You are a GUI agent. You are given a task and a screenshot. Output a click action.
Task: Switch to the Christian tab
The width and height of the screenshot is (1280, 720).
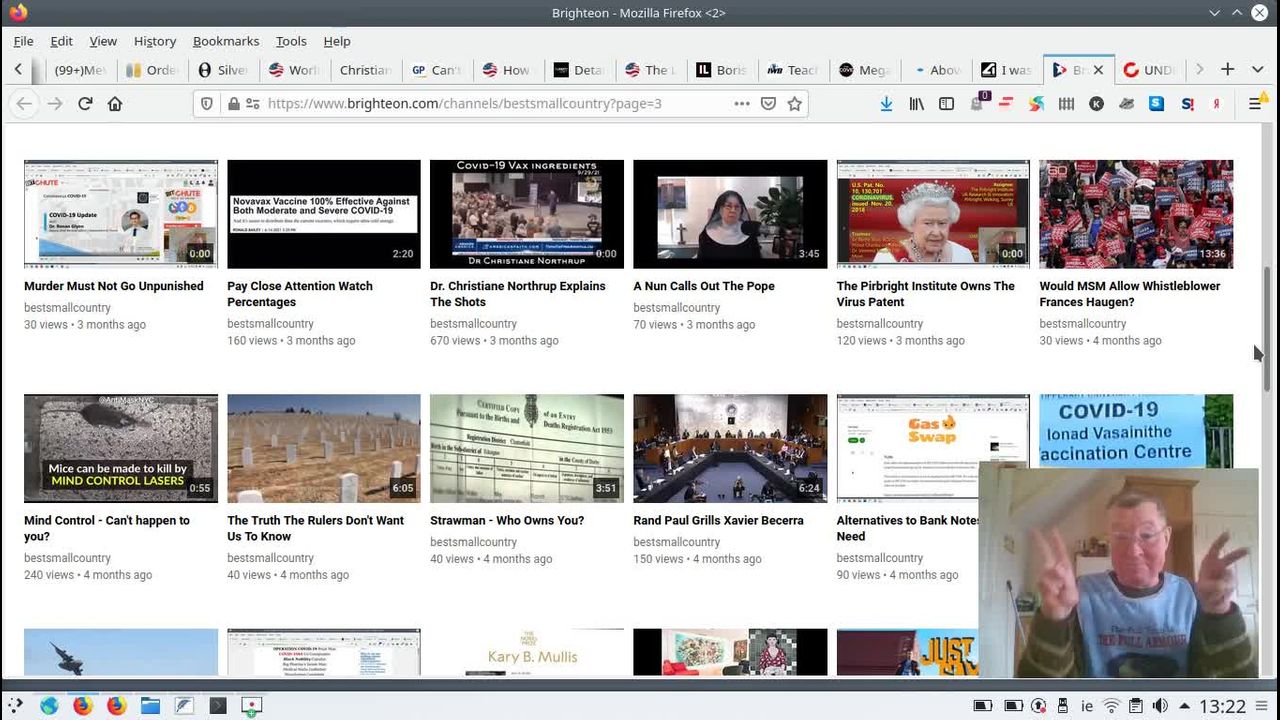(365, 70)
